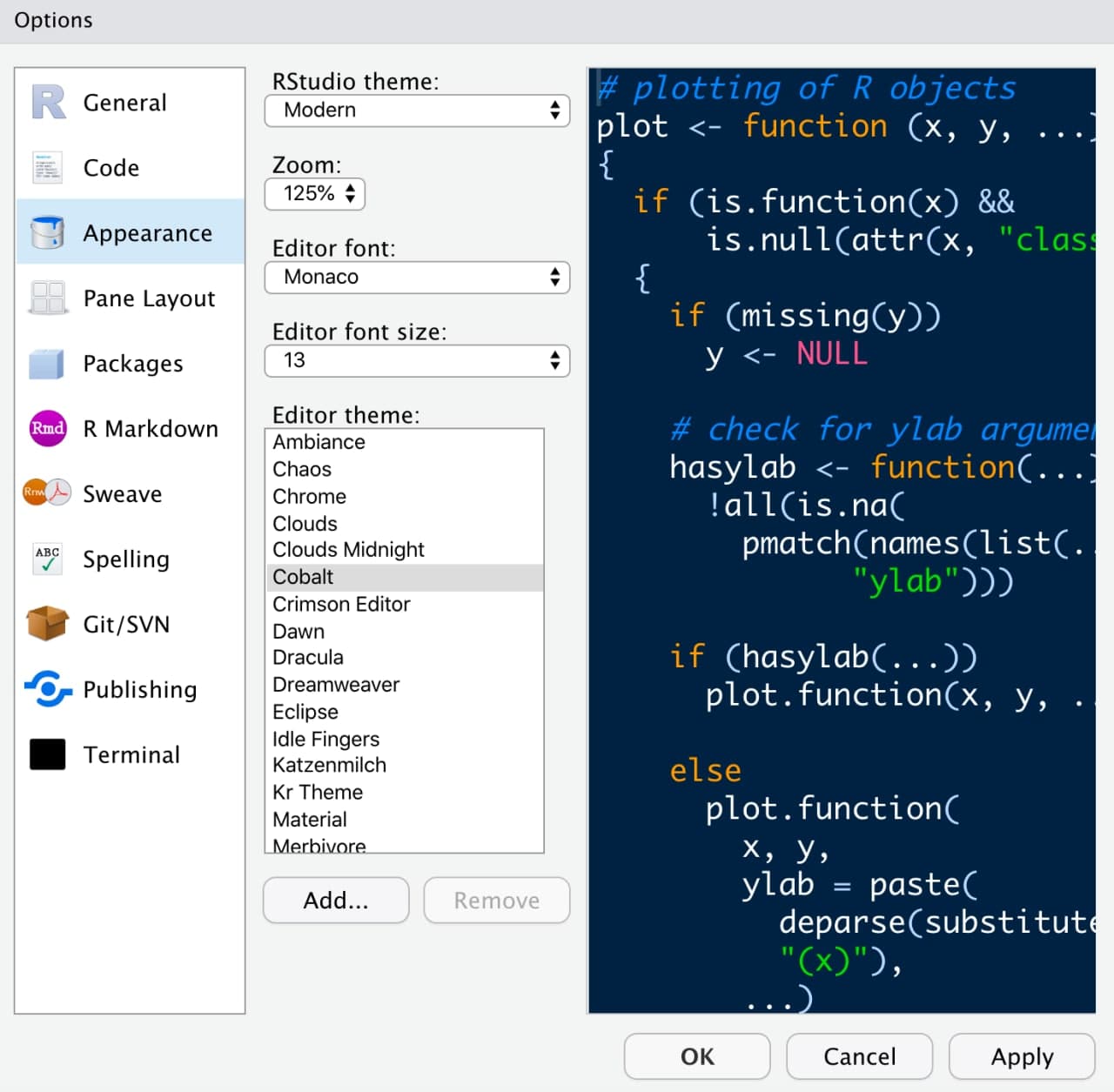Image resolution: width=1114 pixels, height=1092 pixels.
Task: Open the Packages settings section
Action: 130,363
